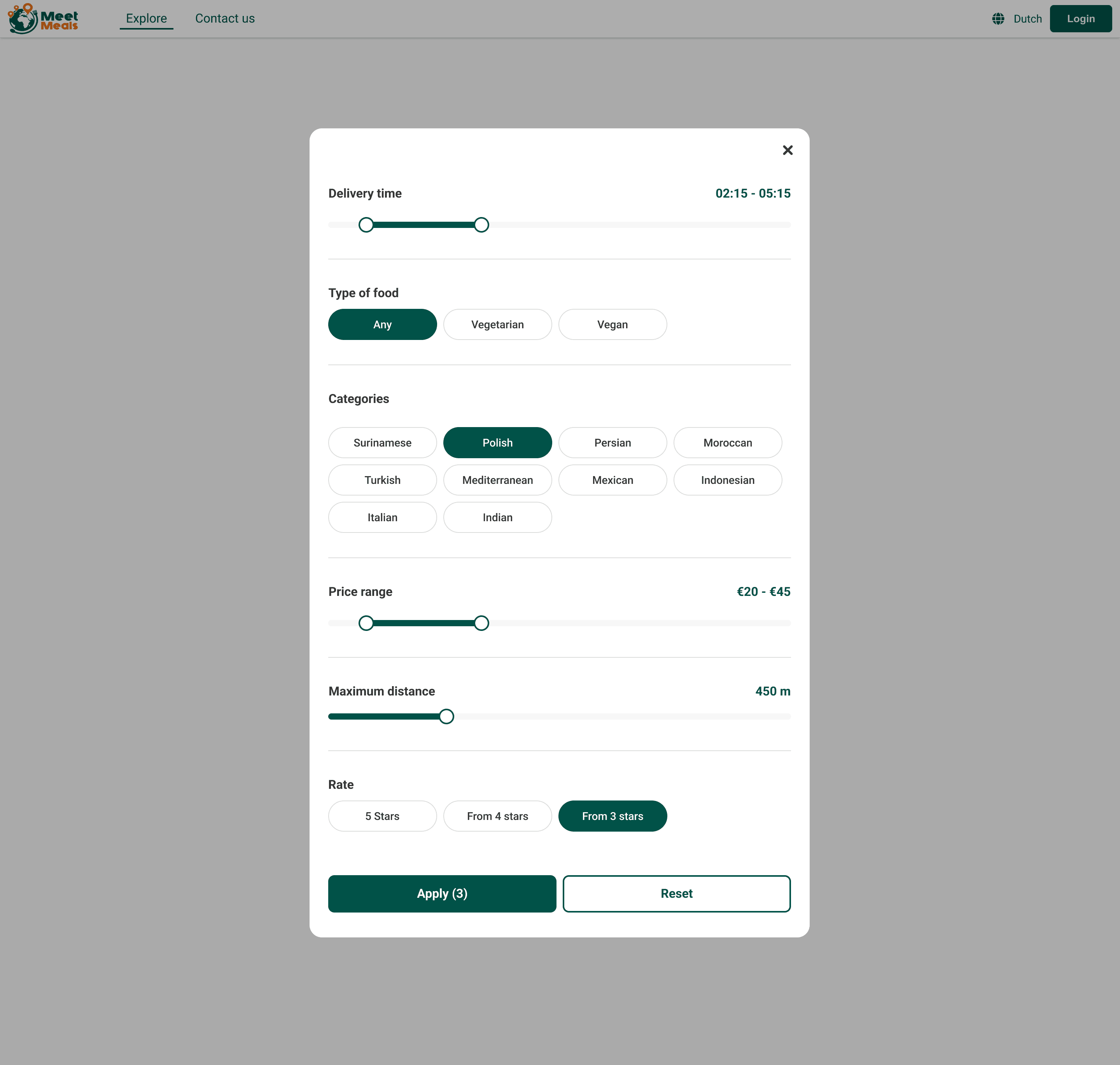
Task: Select Vegan food type
Action: tap(612, 325)
